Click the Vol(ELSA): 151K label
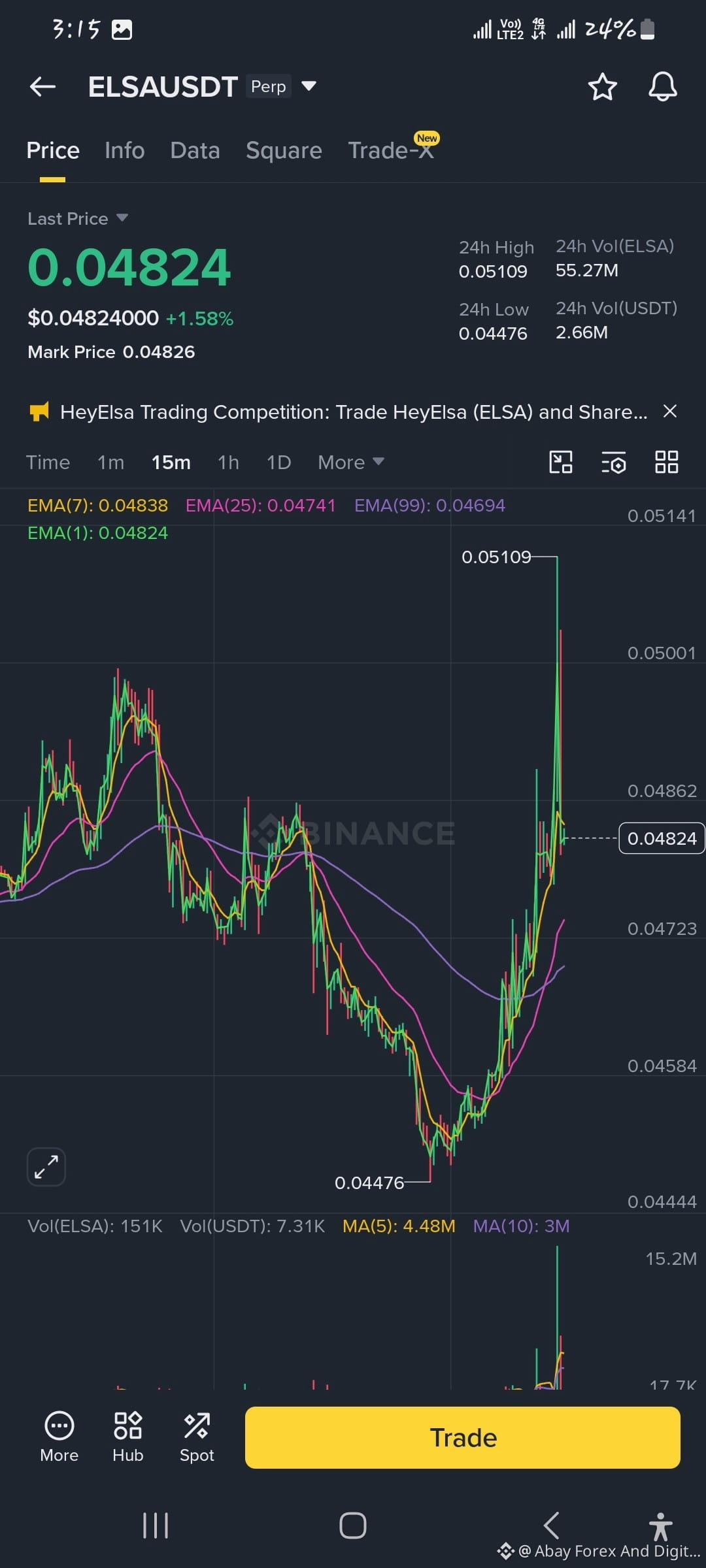The height and width of the screenshot is (1568, 706). [x=95, y=1226]
